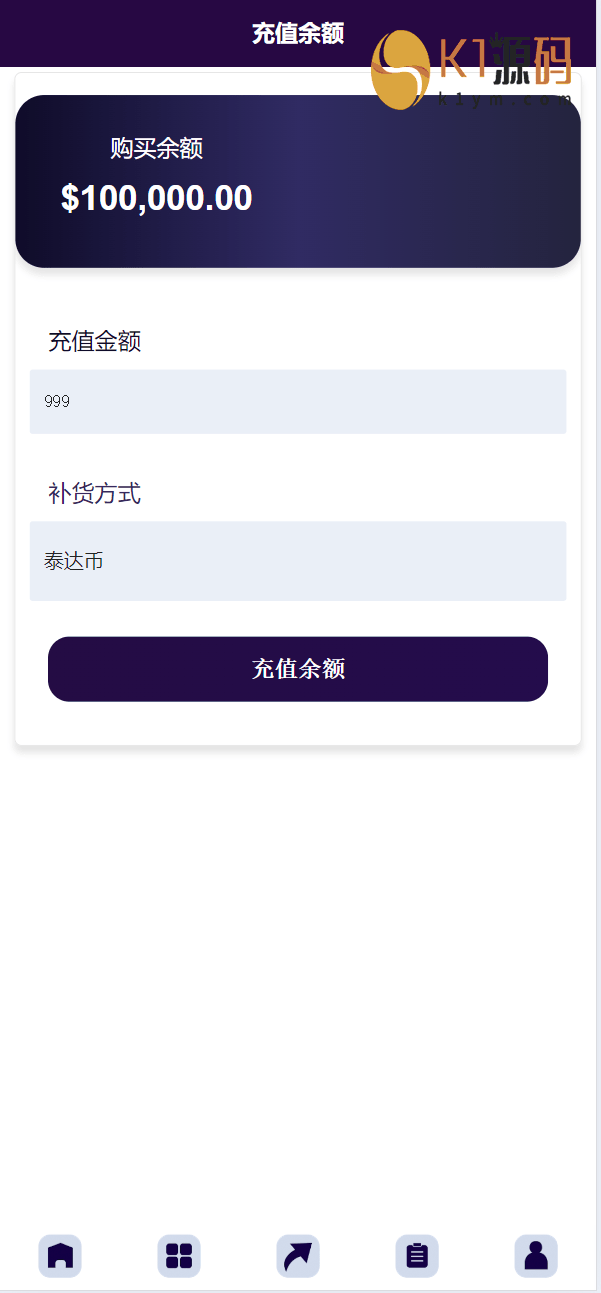Focus the 充值金额 input containing 999
The width and height of the screenshot is (601, 1293).
[298, 402]
